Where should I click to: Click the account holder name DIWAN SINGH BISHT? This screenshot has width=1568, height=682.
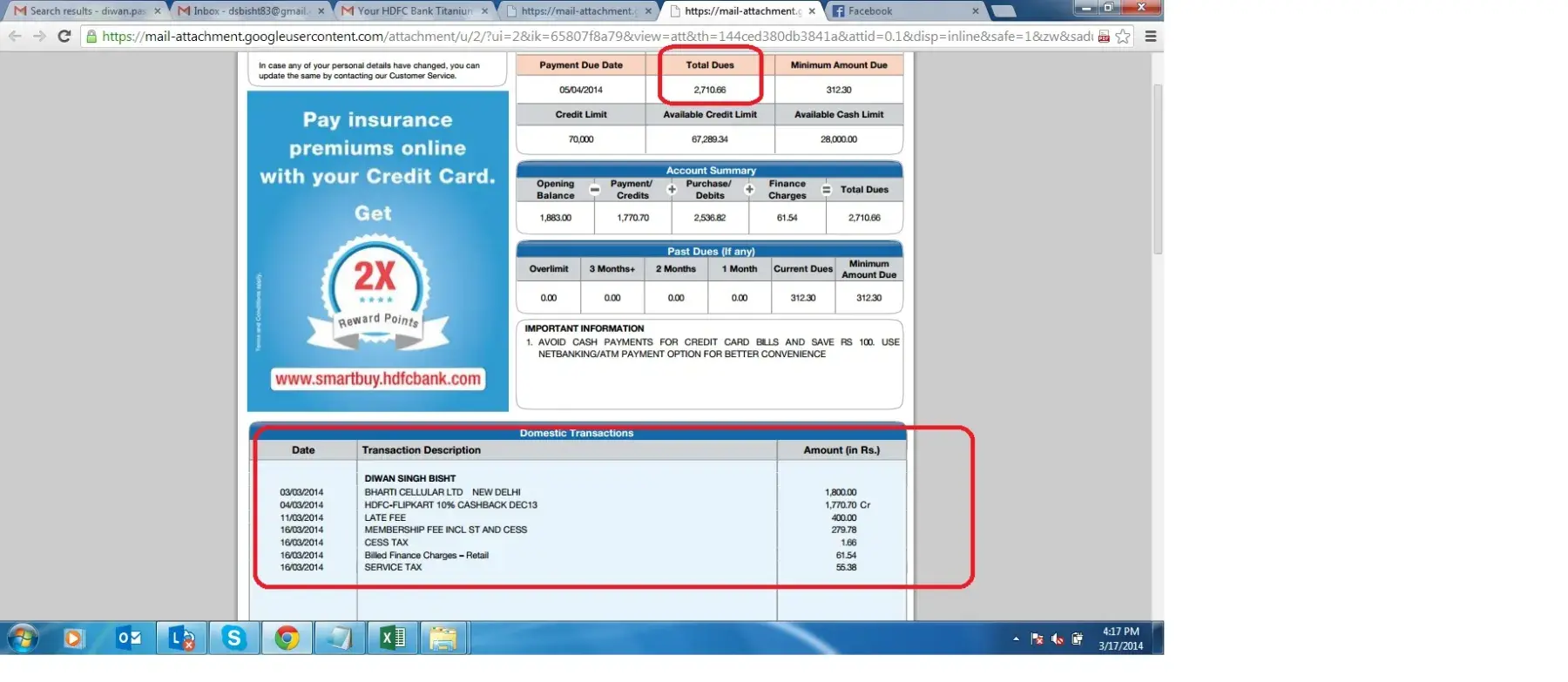[x=410, y=478]
